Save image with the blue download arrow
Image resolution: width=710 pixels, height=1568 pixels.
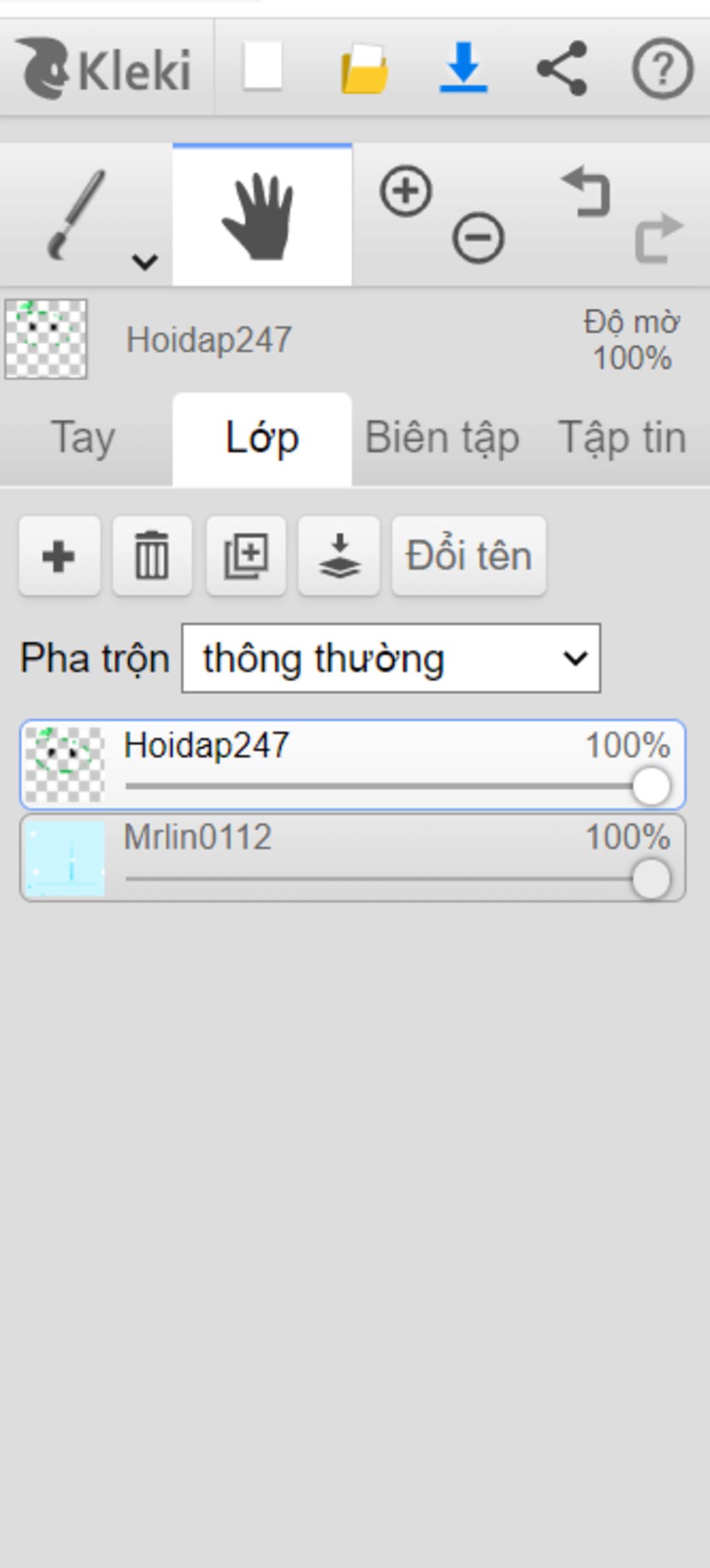point(464,67)
